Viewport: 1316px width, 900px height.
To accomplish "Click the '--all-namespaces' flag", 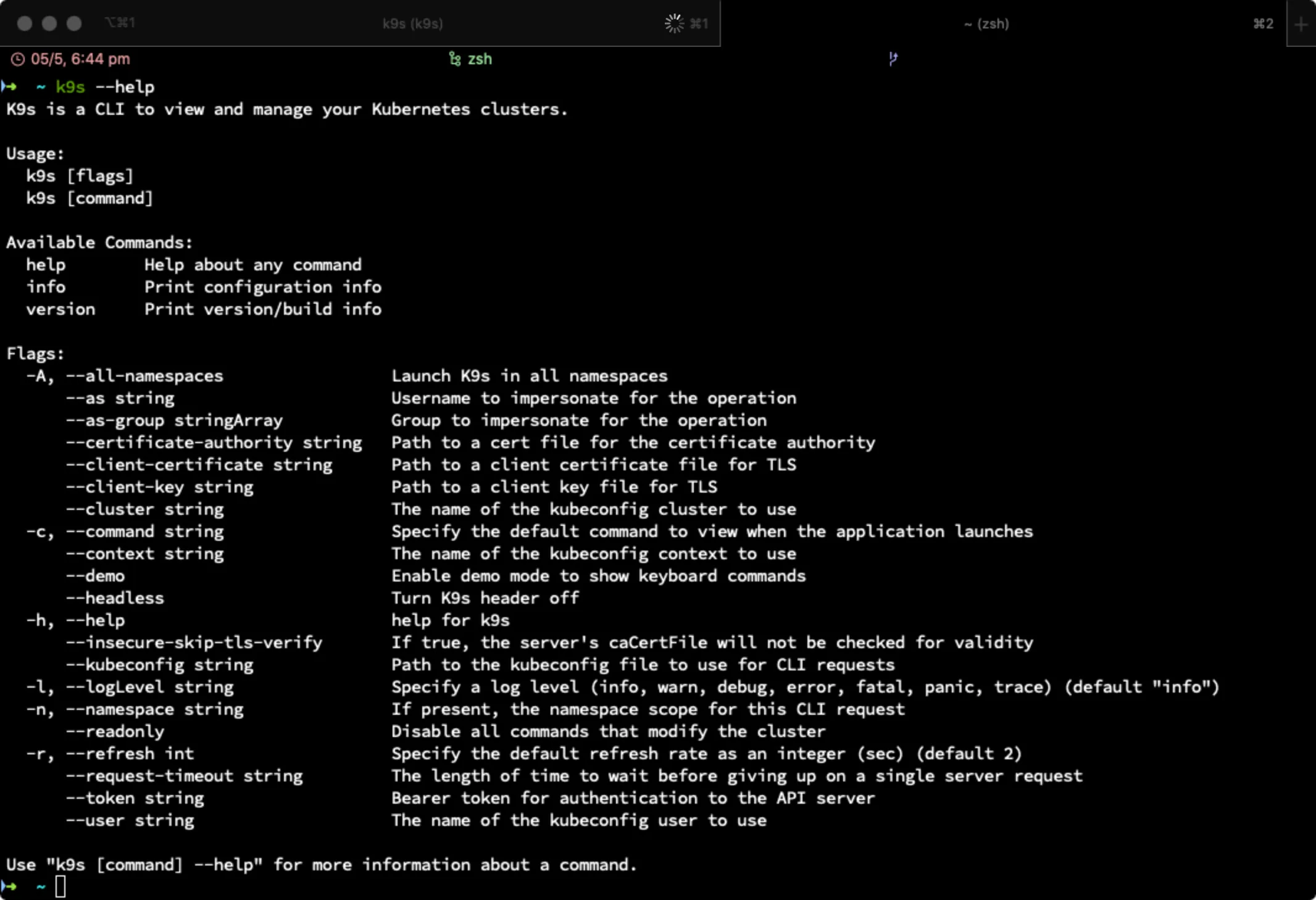I will coord(144,376).
